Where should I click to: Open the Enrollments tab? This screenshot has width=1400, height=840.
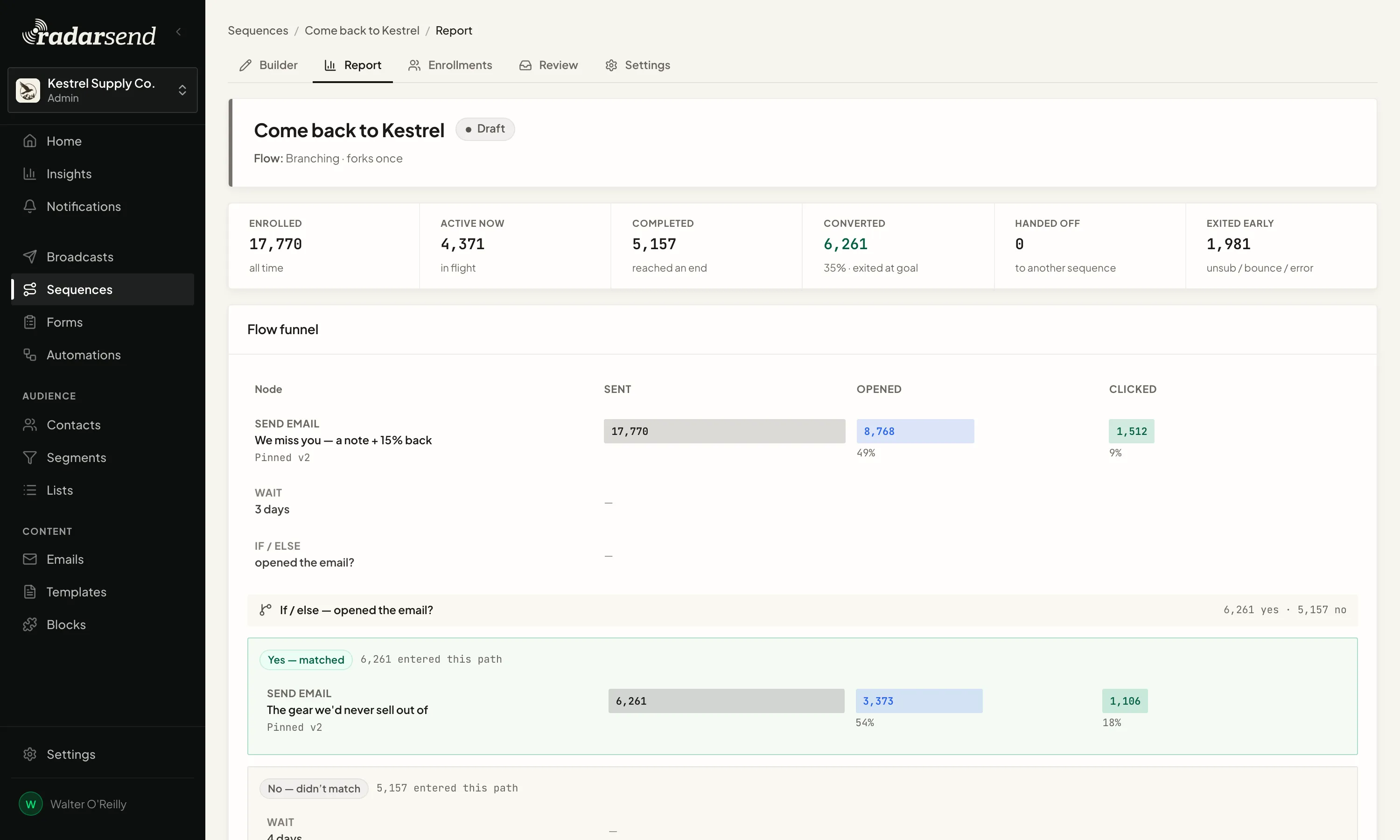[x=450, y=65]
